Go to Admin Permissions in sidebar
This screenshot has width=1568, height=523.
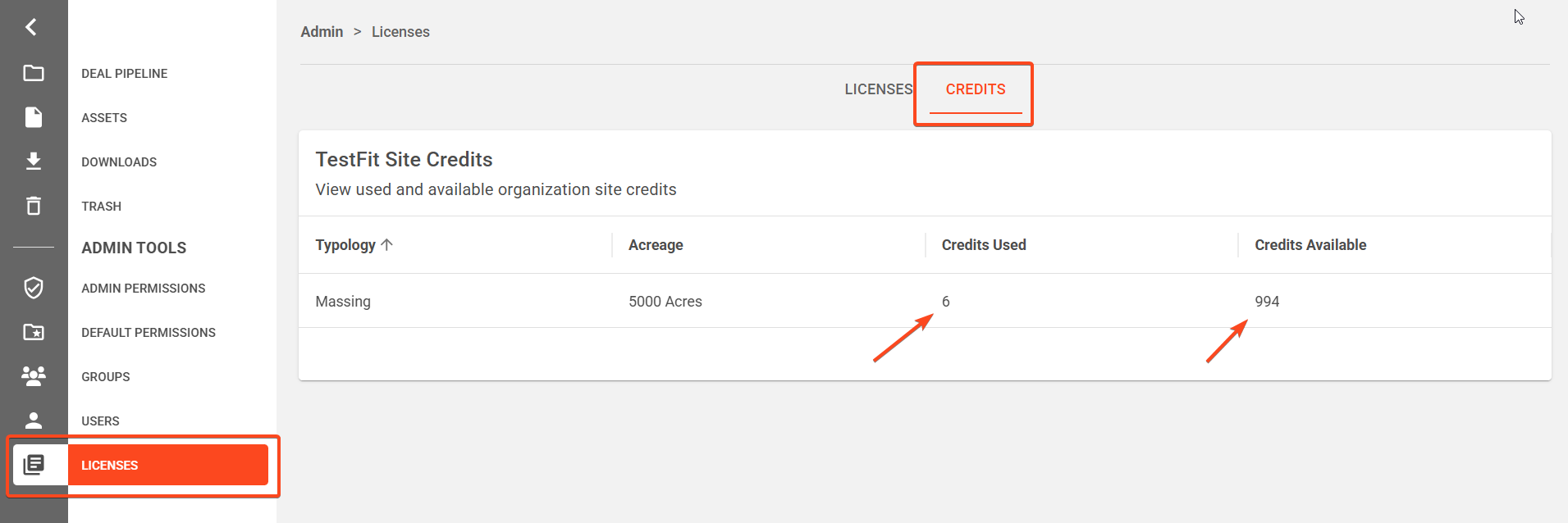pos(144,289)
